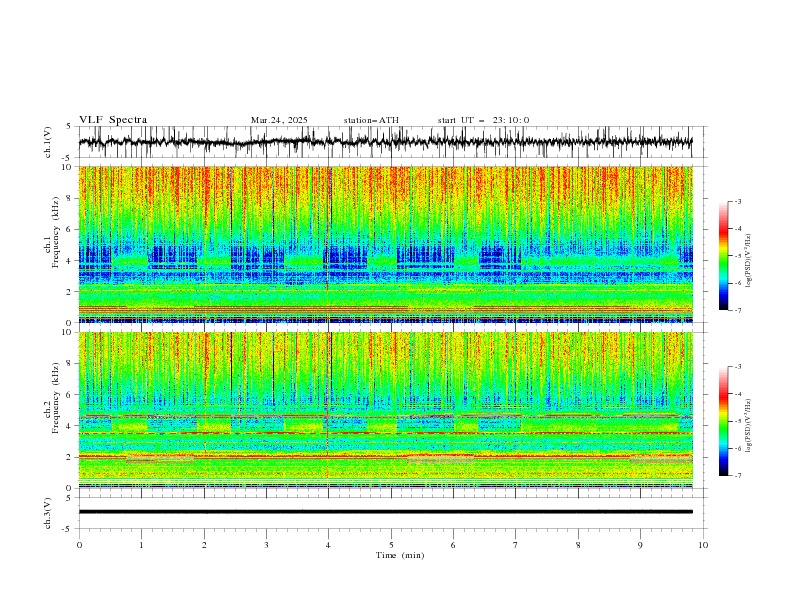Click the "ch.3(V)" vertical axis label
Image resolution: width=792 pixels, height=612 pixels.
[x=48, y=513]
